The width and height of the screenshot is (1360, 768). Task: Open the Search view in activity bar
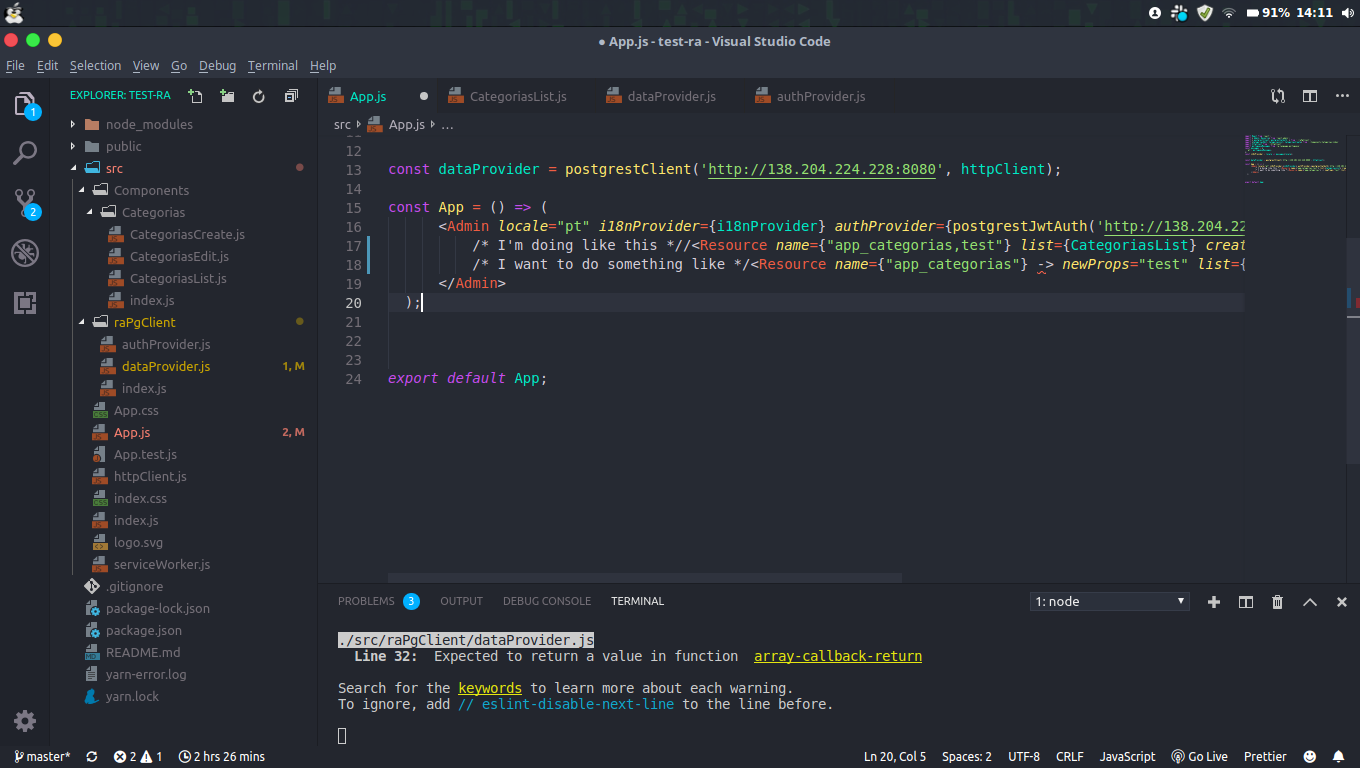pyautogui.click(x=24, y=152)
